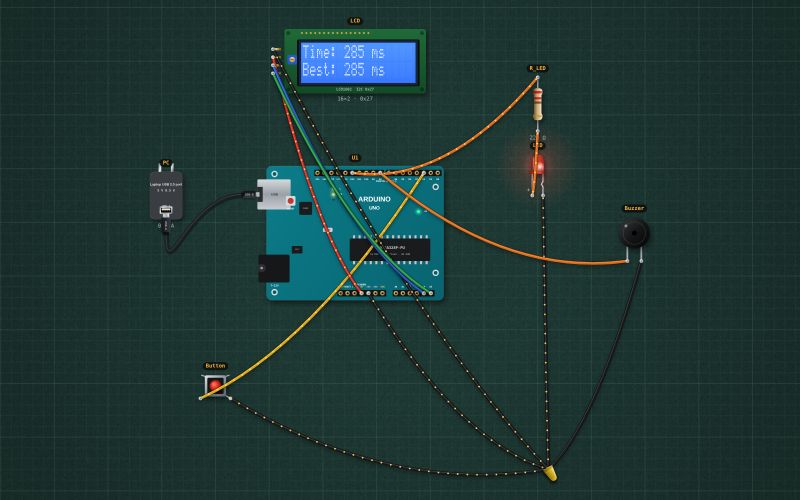Click the 'Buzzer' component label
800x500 pixels.
point(634,208)
